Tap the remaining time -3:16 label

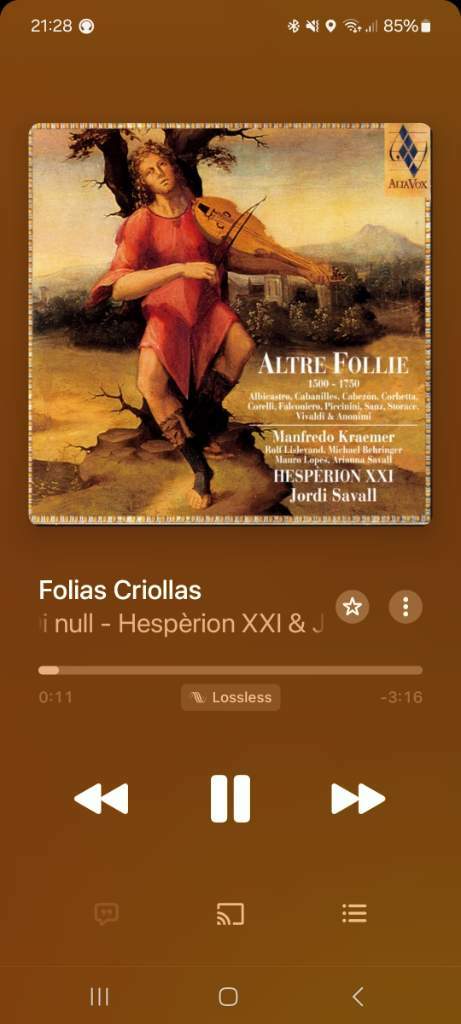click(x=401, y=697)
